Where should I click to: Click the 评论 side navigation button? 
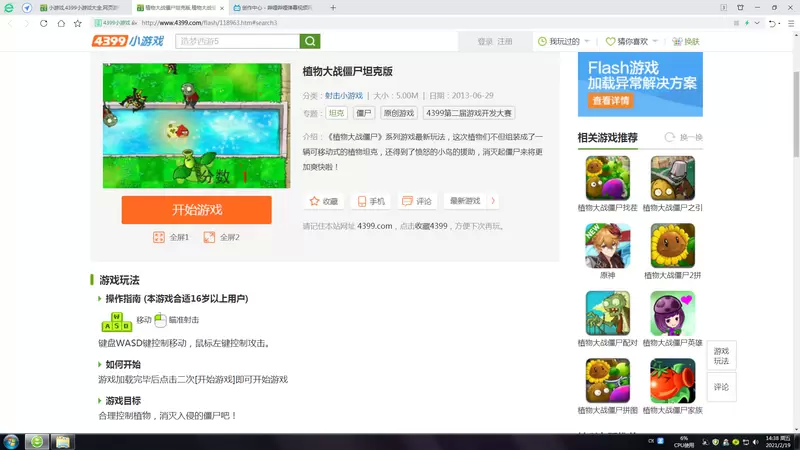point(721,387)
